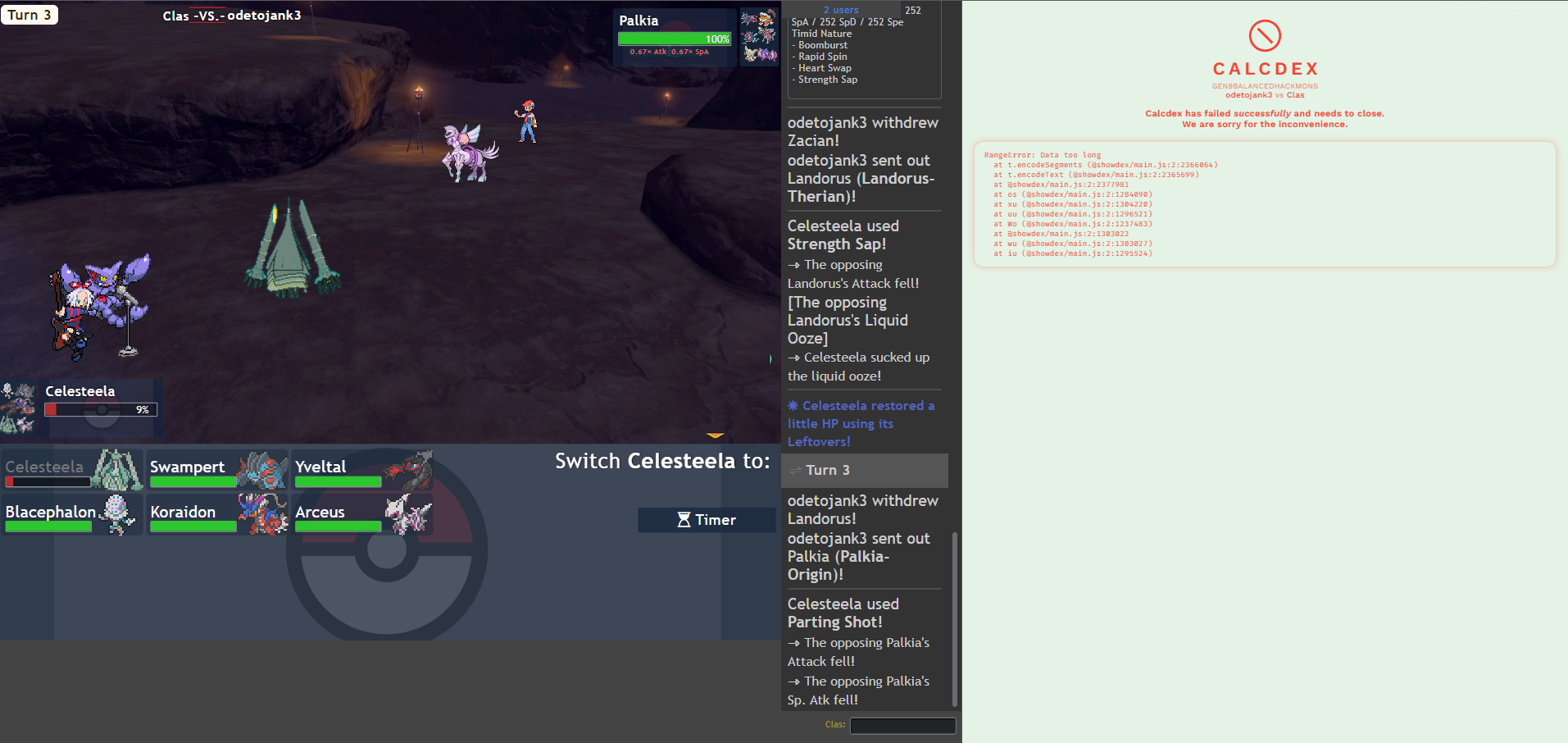Viewport: 1568px width, 743px height.
Task: Click the opponent's team icons beside Palkia's bar
Action: (x=759, y=37)
